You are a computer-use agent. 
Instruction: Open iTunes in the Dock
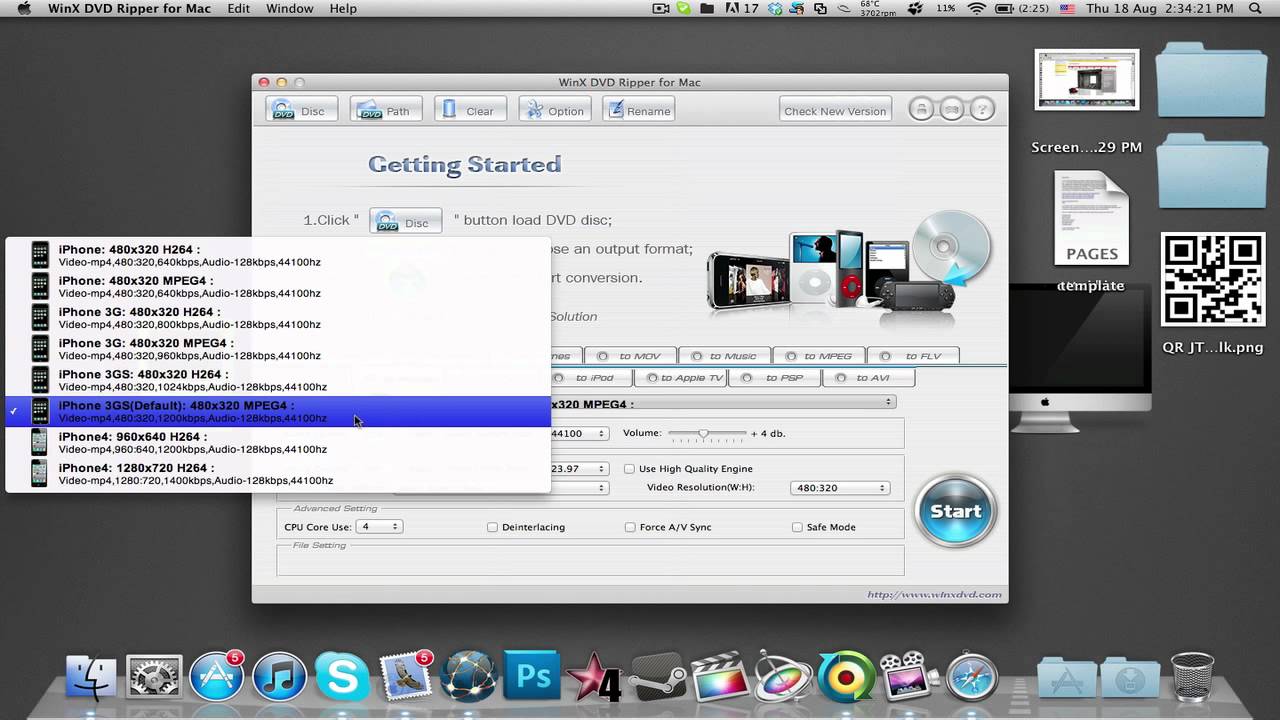pos(279,677)
